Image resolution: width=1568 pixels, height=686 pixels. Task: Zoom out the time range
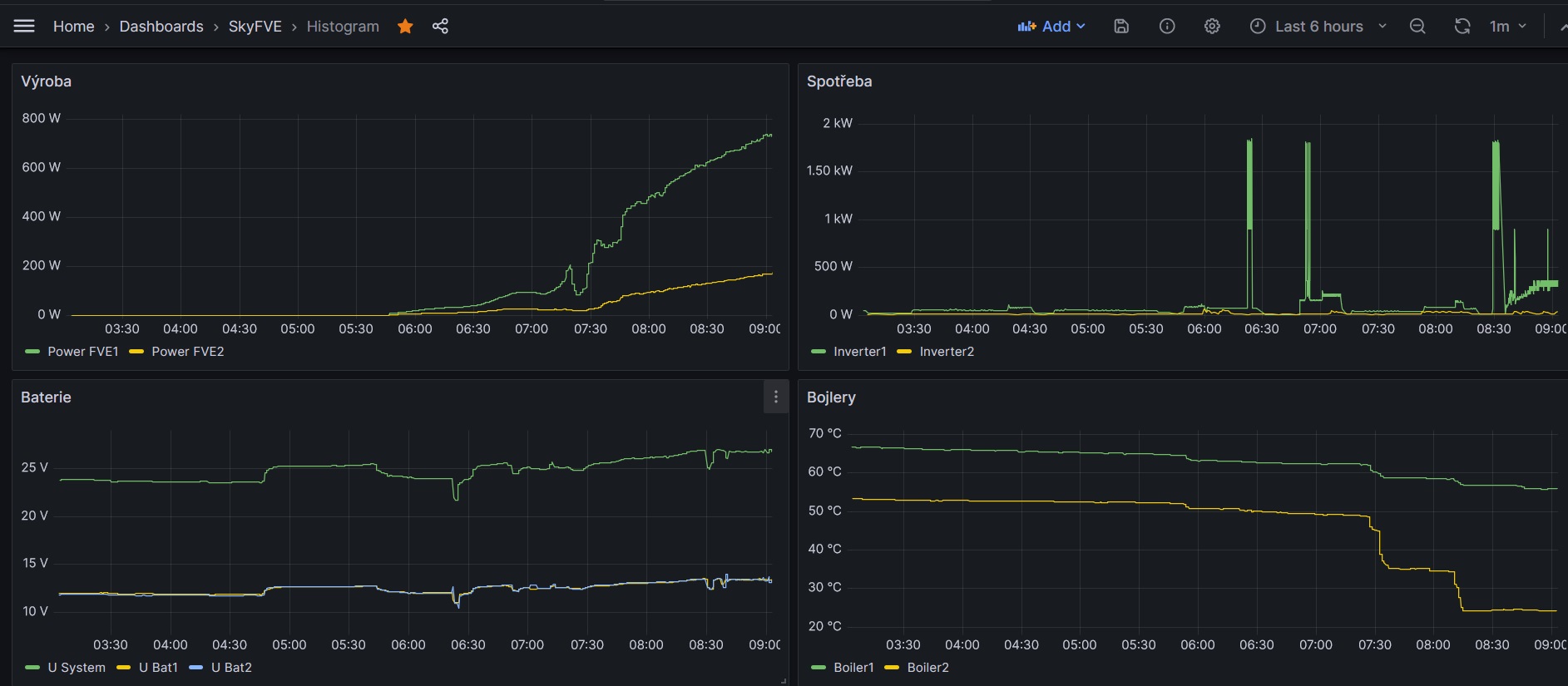(1417, 27)
